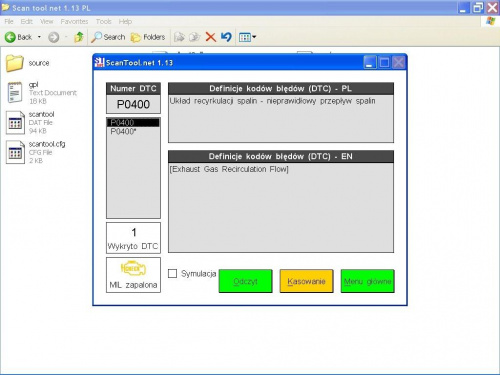Select the scantool.cfg file
500x375 pixels.
[47, 144]
